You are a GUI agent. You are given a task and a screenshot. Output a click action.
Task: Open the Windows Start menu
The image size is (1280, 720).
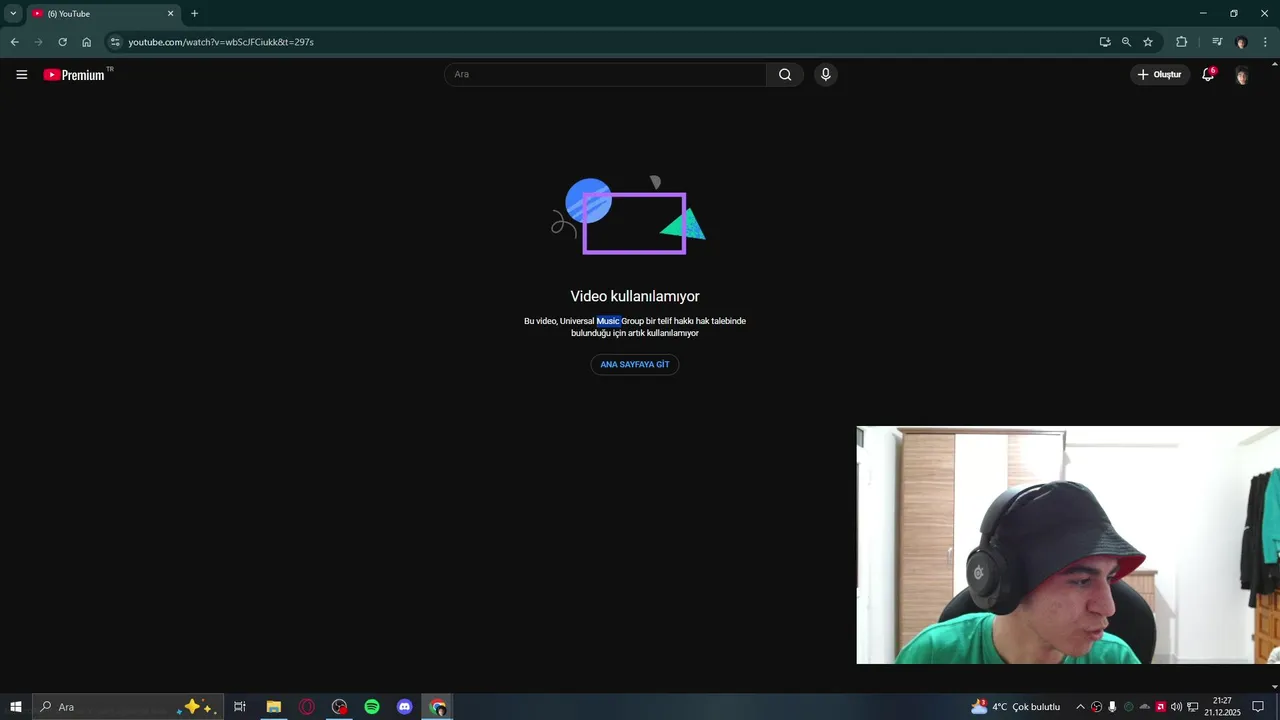point(16,707)
